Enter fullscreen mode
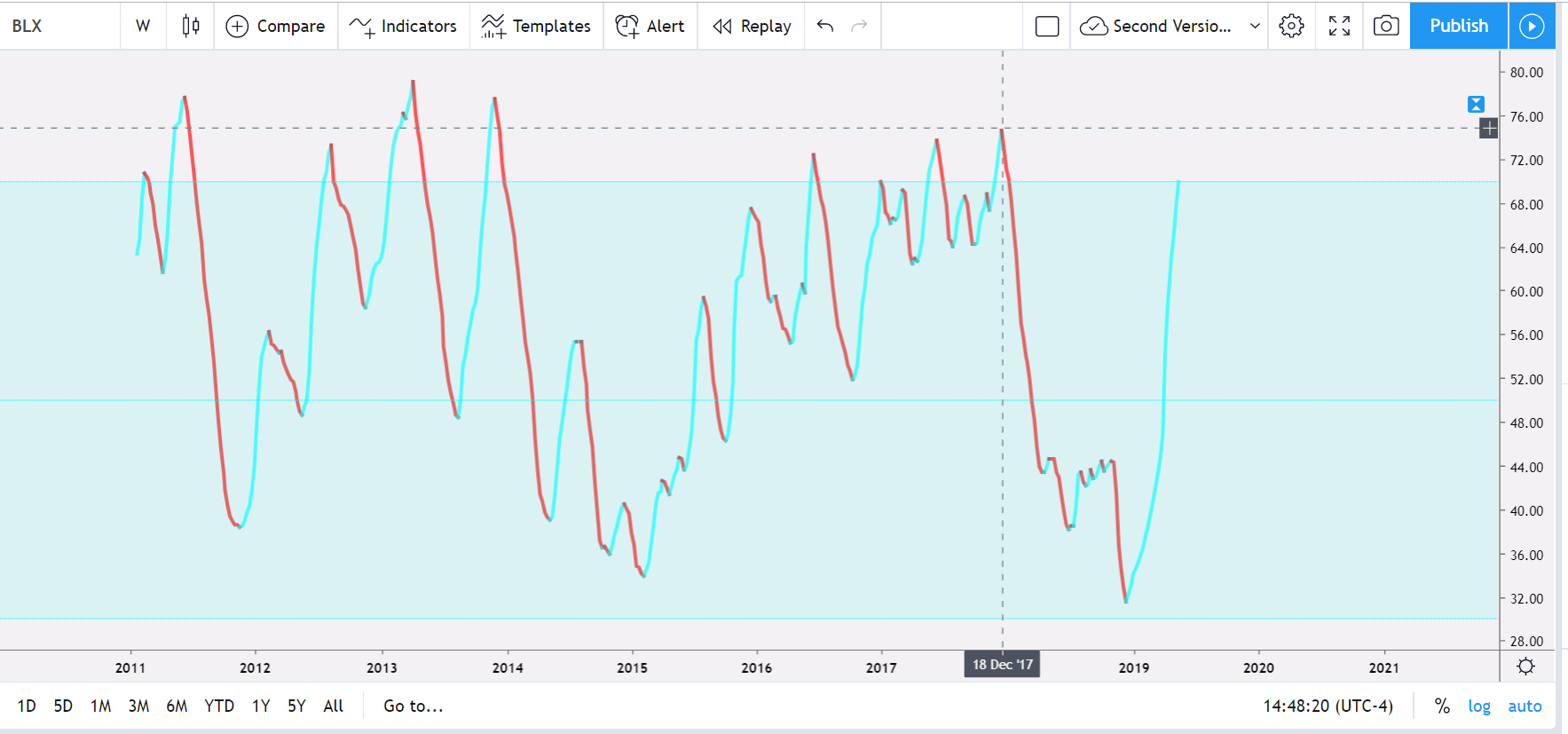Screen dimensions: 1568x734 (1340, 26)
